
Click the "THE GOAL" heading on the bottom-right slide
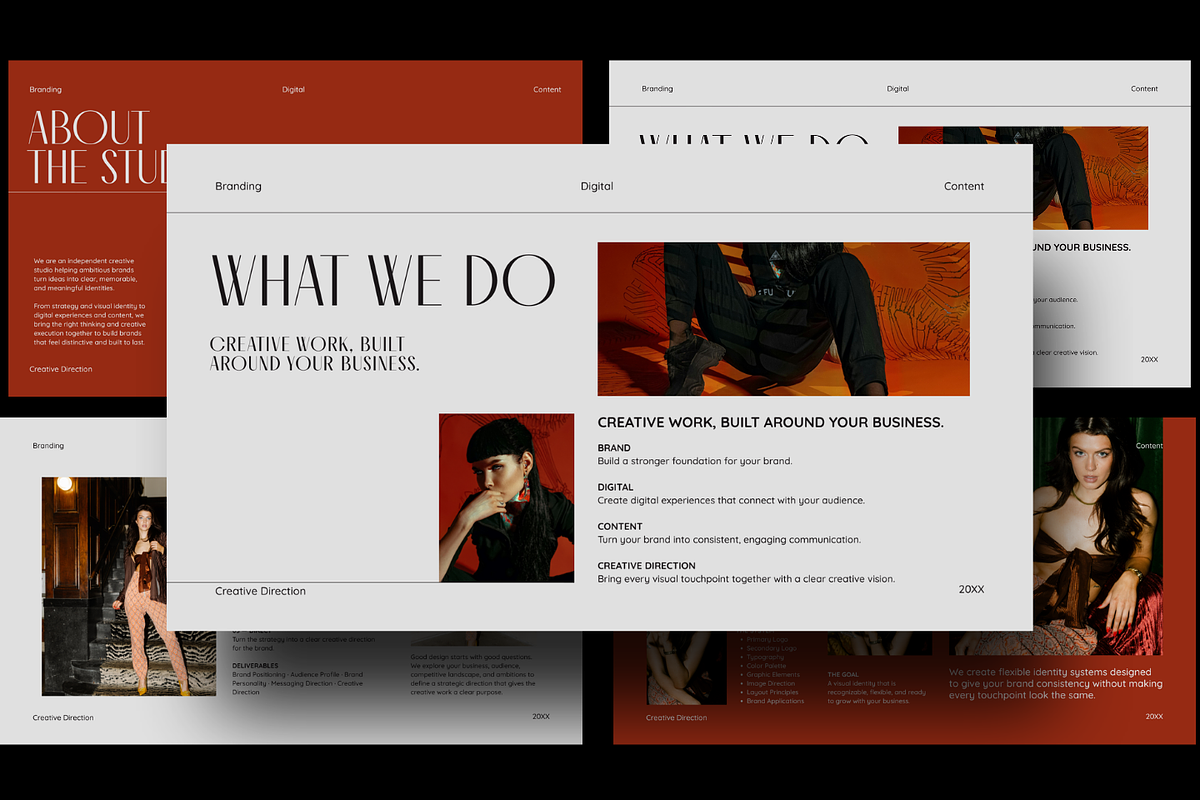tap(843, 675)
